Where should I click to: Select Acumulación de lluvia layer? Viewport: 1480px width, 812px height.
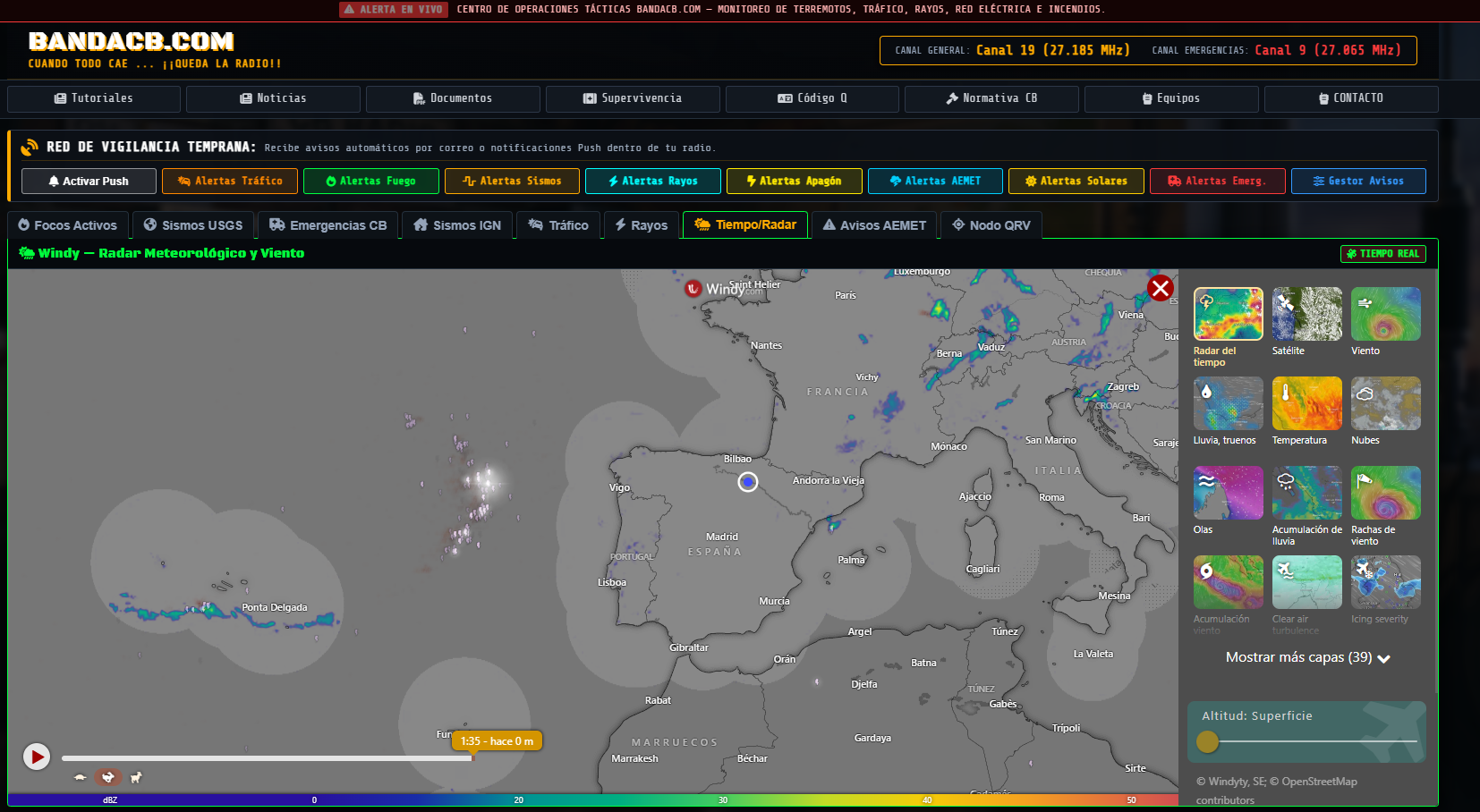click(1306, 493)
